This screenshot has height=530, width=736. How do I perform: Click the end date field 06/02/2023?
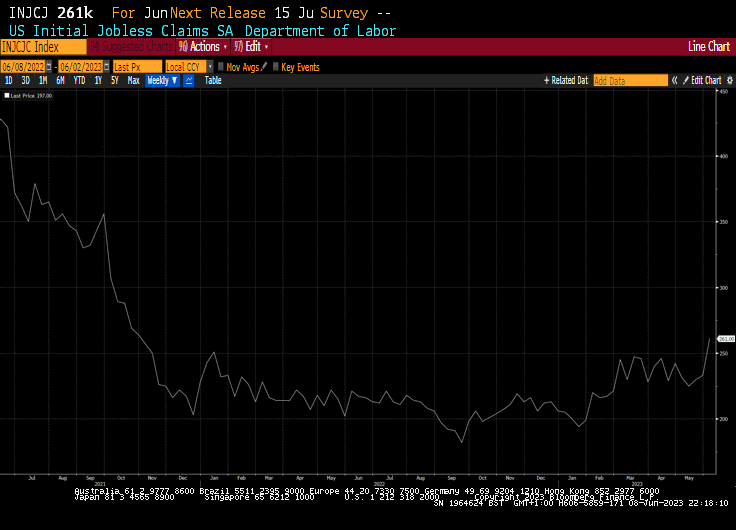click(x=81, y=67)
